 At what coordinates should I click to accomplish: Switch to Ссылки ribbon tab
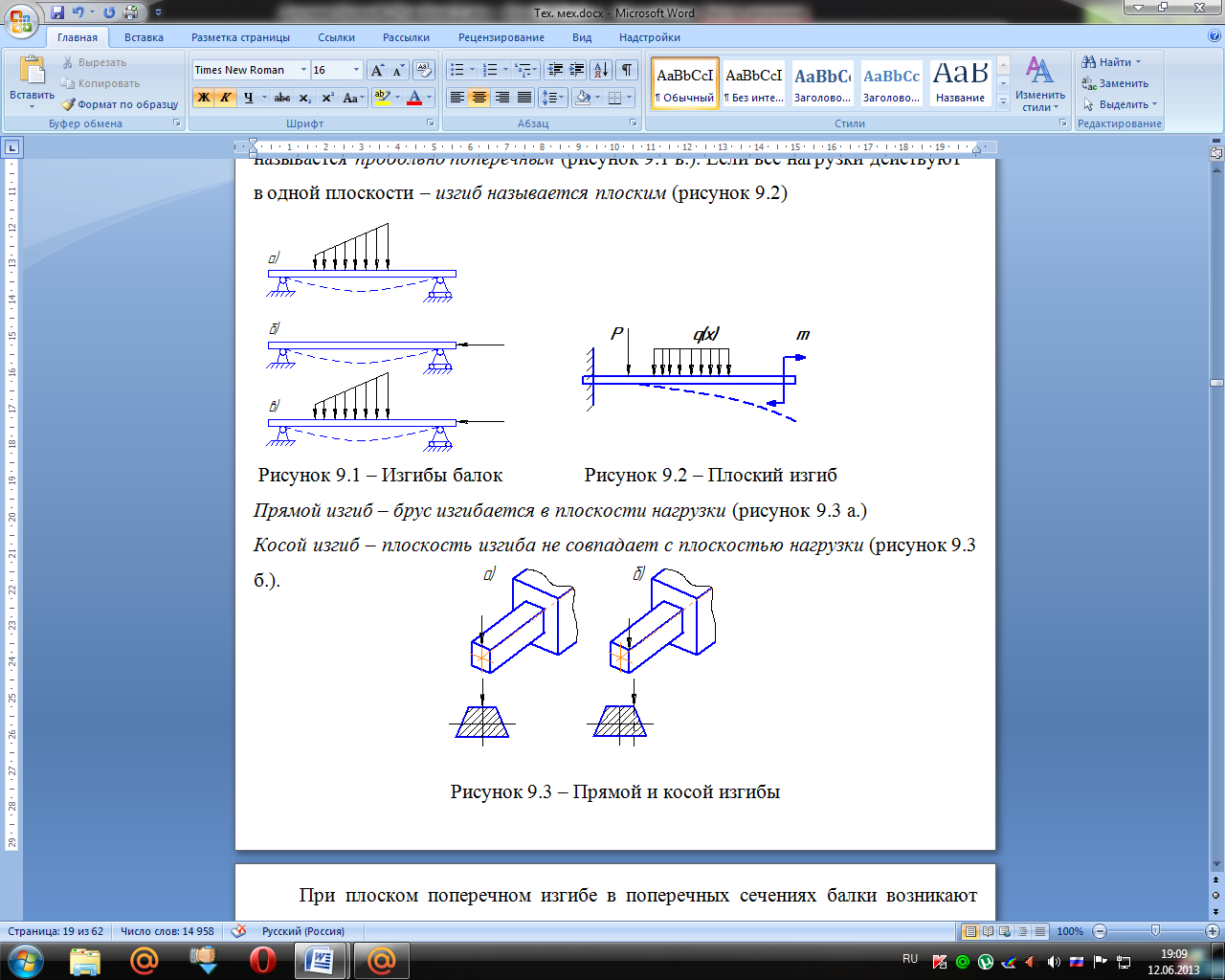pyautogui.click(x=337, y=37)
